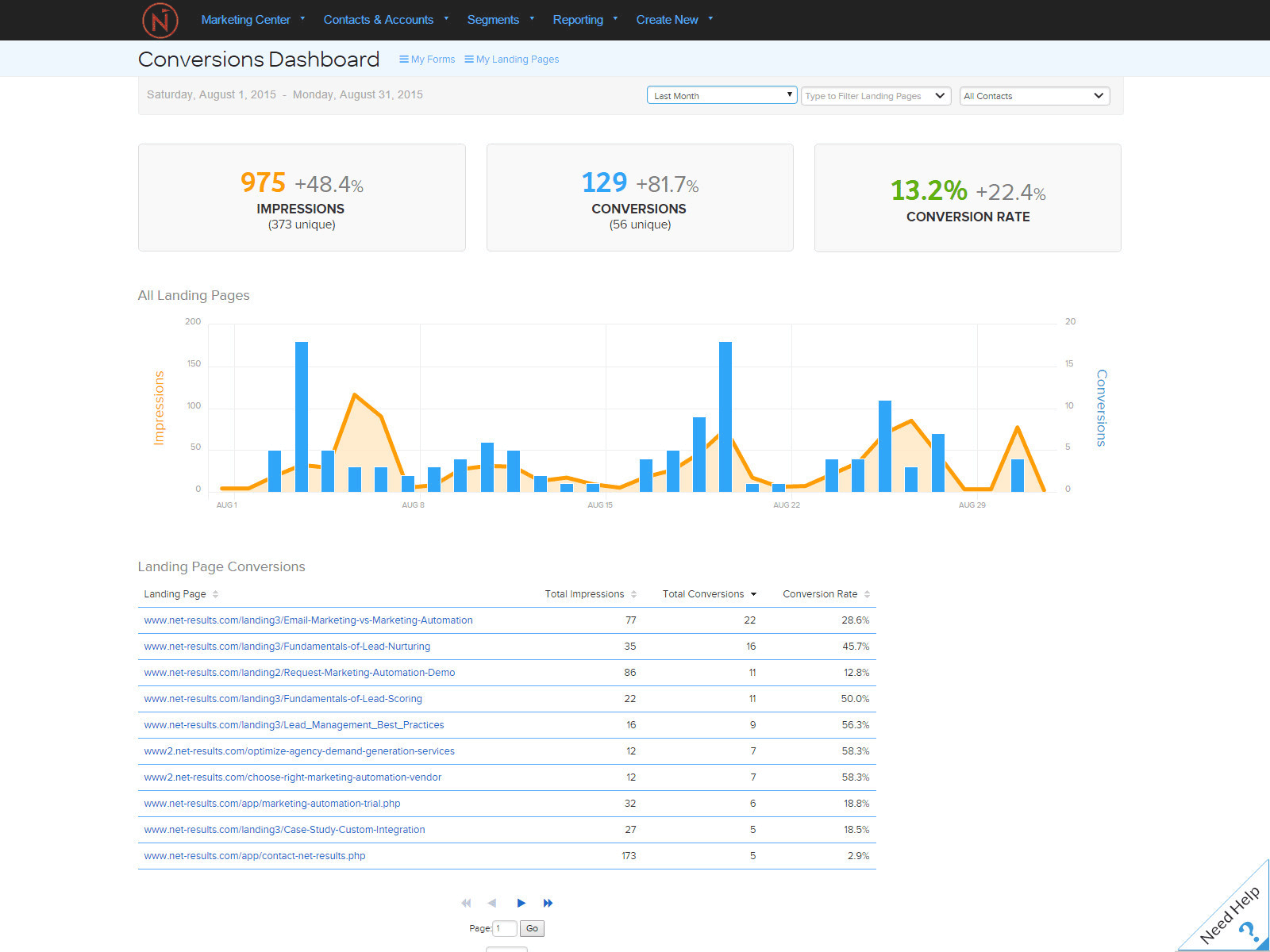The width and height of the screenshot is (1270, 952).
Task: Open the My Forms link
Action: 427,59
